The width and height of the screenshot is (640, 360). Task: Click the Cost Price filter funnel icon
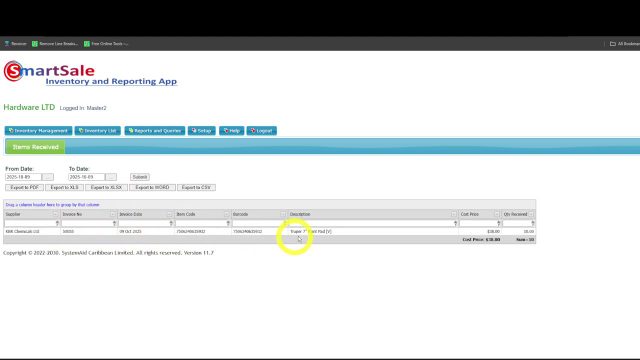point(498,223)
